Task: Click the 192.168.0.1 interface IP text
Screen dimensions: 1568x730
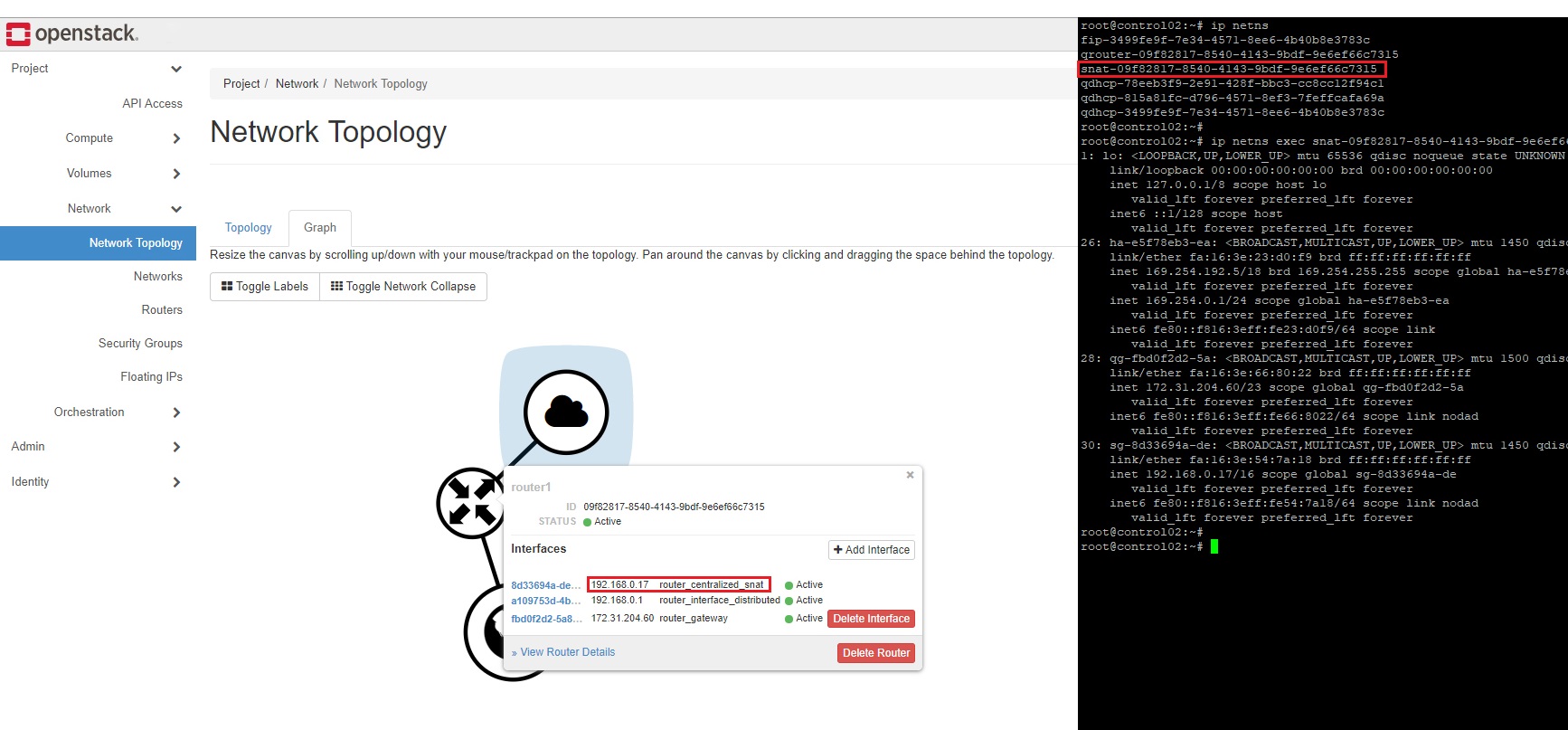Action: (617, 601)
